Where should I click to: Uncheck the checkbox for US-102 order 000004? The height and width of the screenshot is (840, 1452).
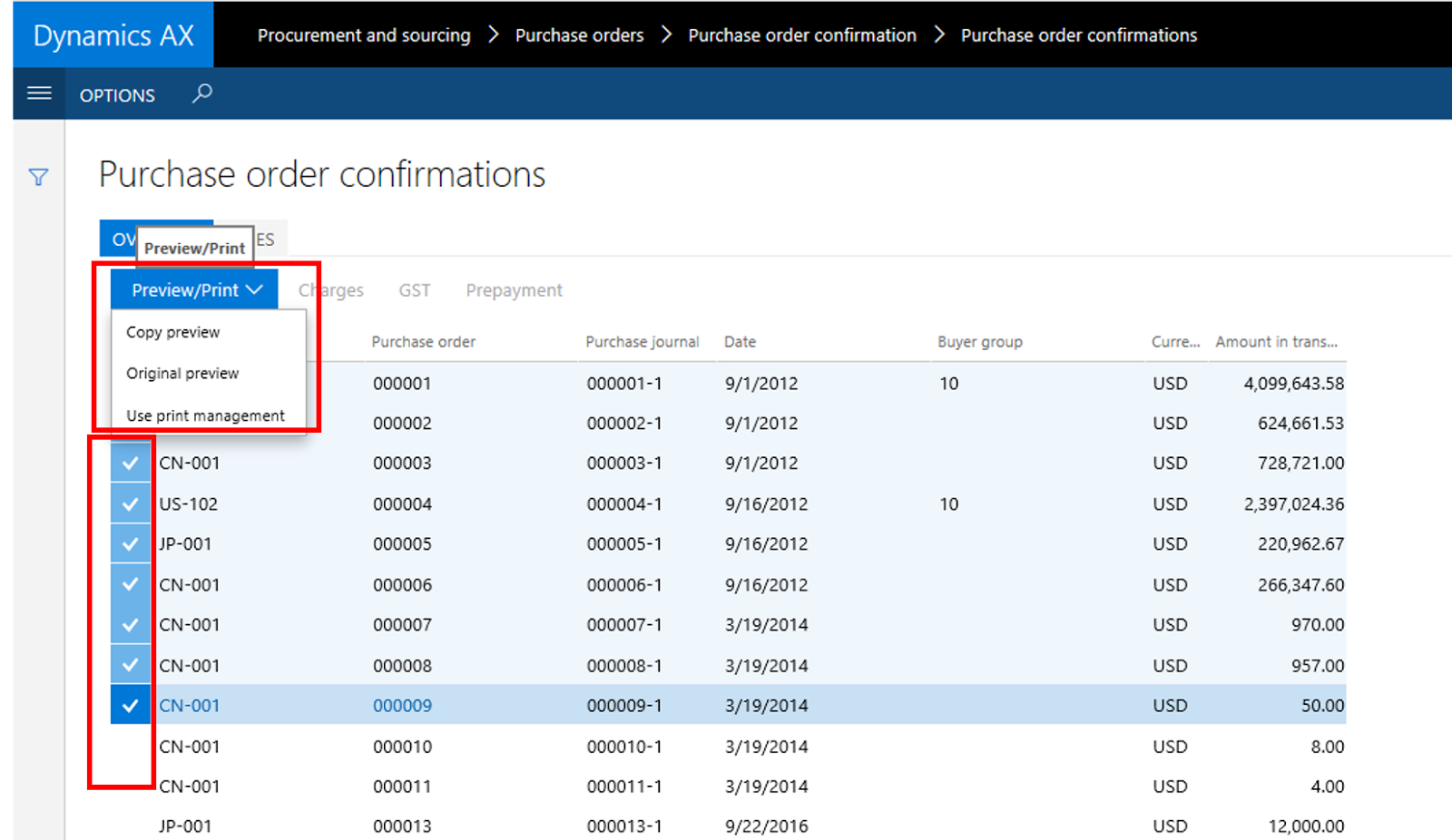pyautogui.click(x=130, y=503)
